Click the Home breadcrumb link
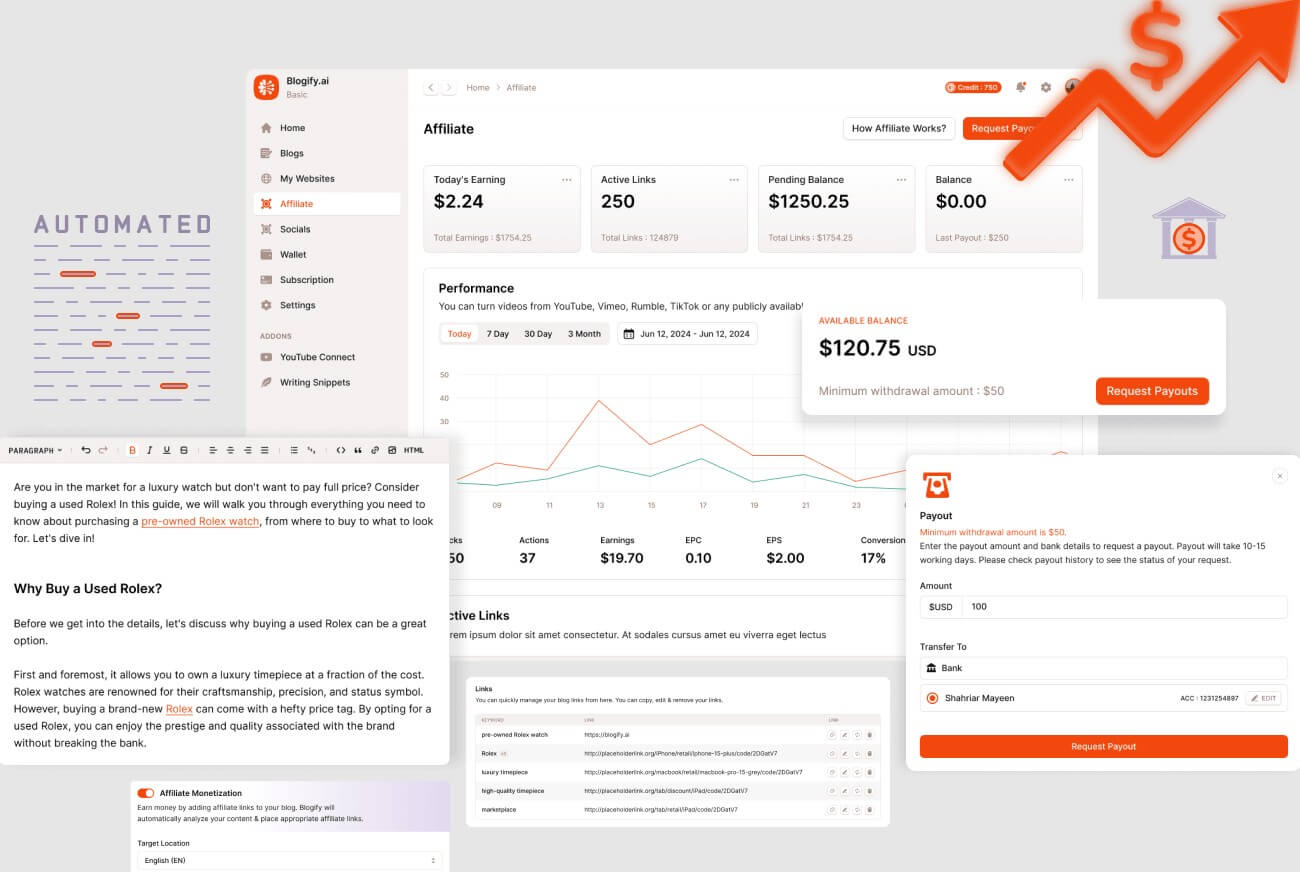Screen dimensions: 1300x872 [x=478, y=88]
